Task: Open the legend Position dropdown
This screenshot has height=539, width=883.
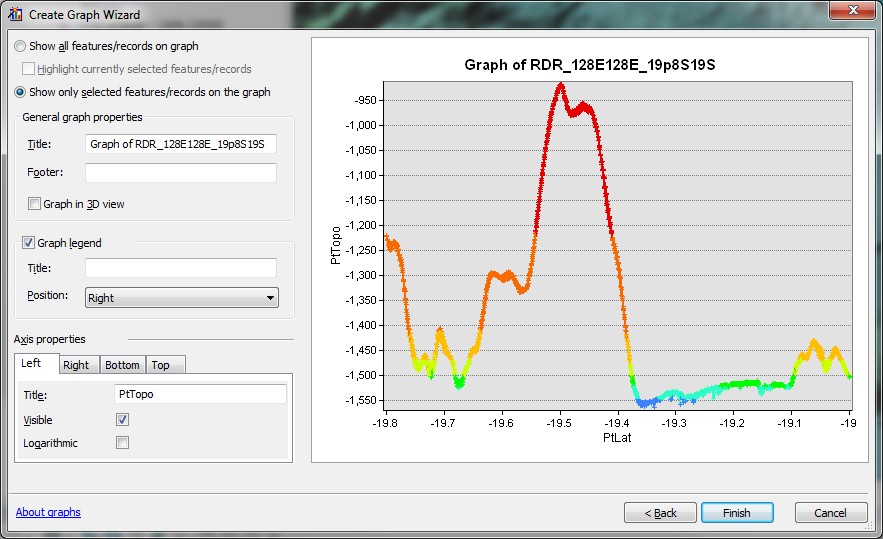Action: click(x=182, y=297)
